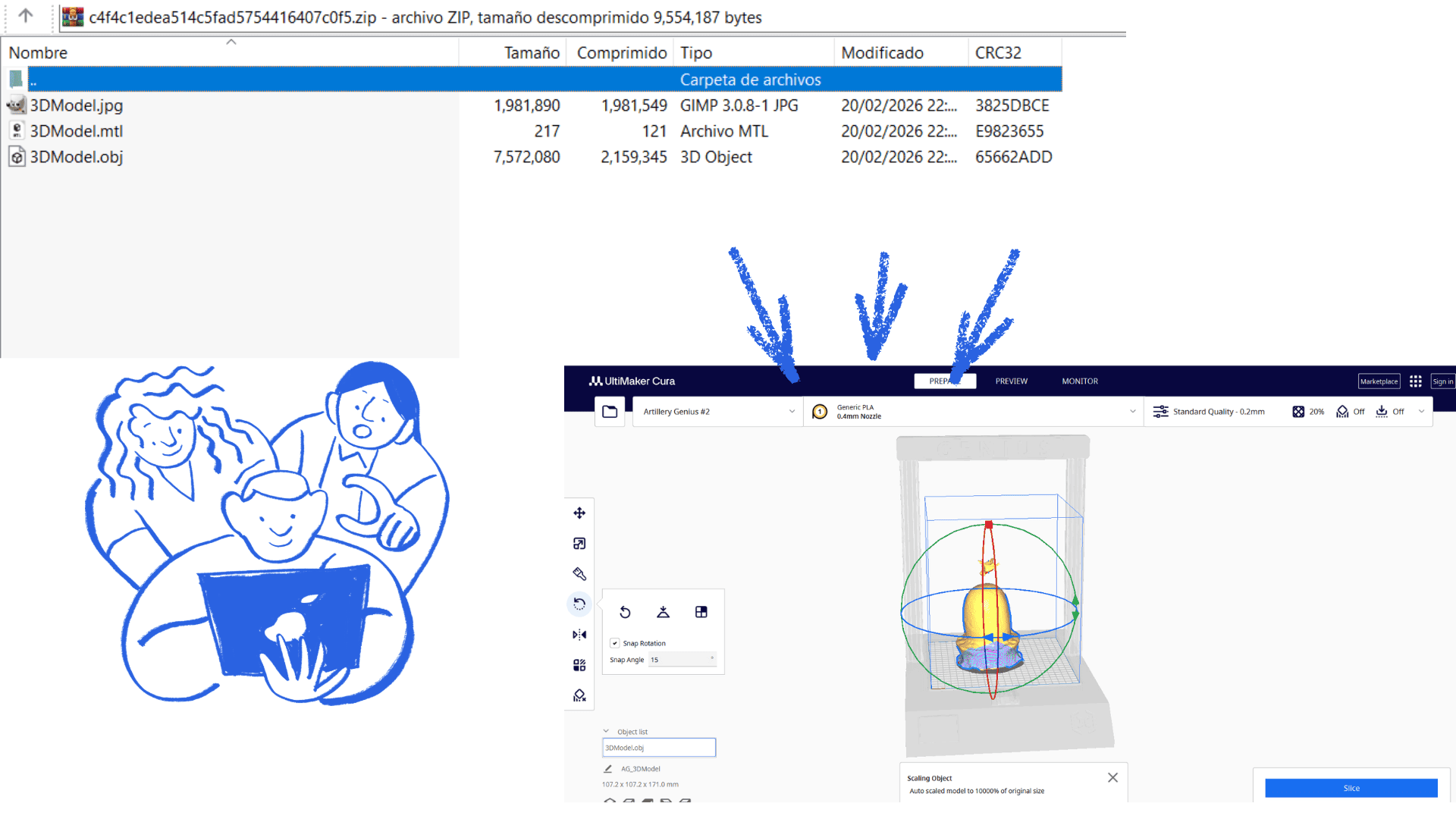Open 3DModel.obj in the archive list

click(x=77, y=157)
